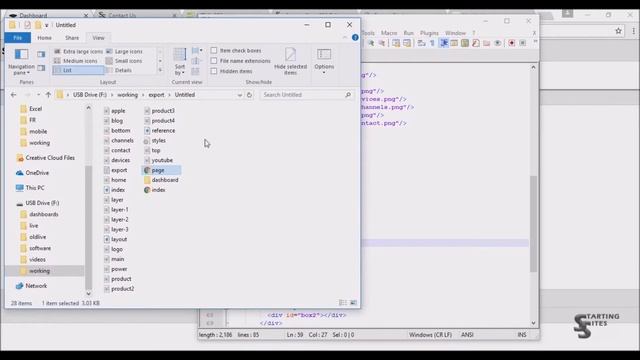This screenshot has width=640, height=360.
Task: Click the New folder icon in Explorer title bar
Action: point(38,25)
